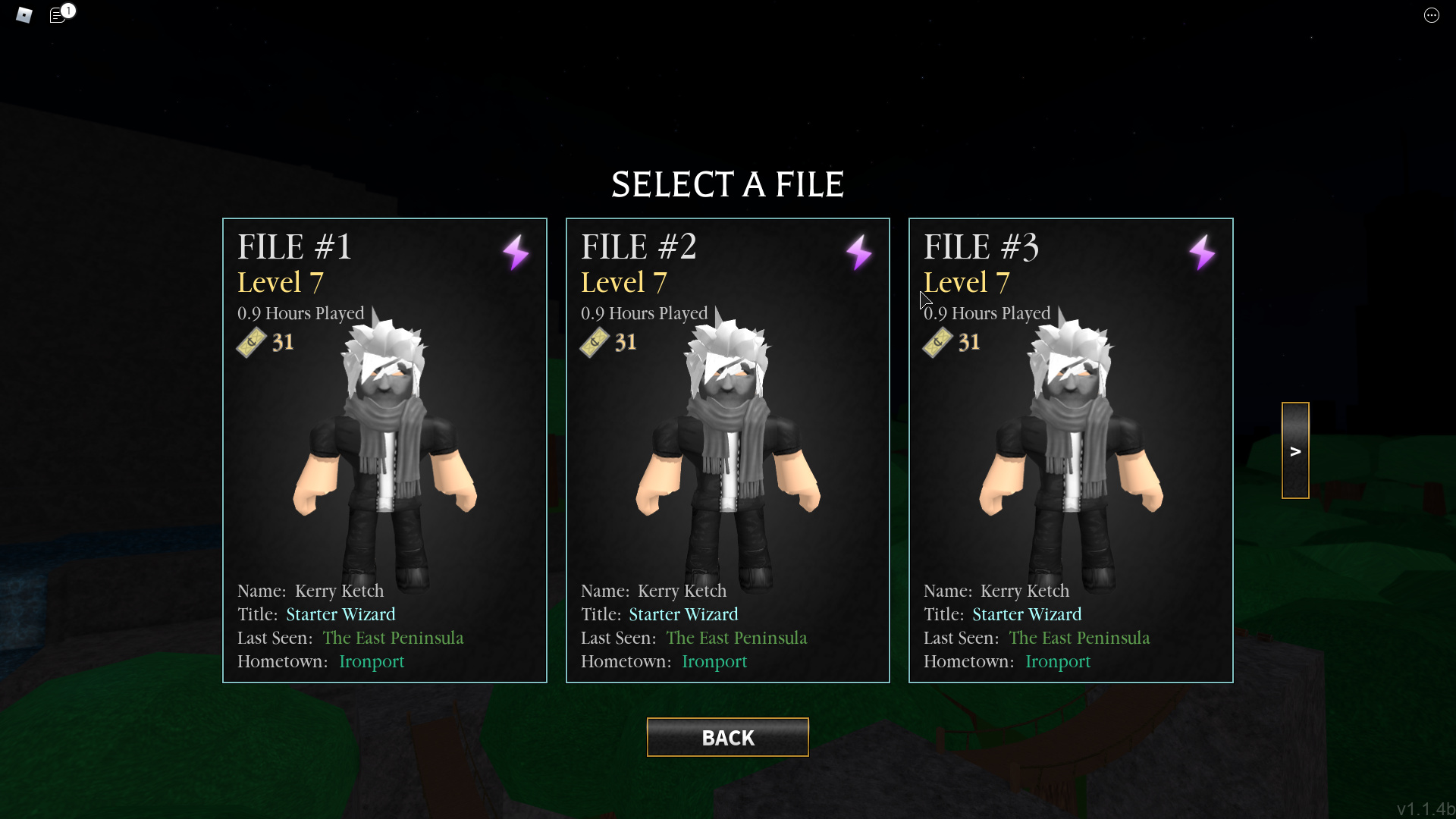Screen dimensions: 1456x819
Task: Open the chat notifications icon
Action: (59, 14)
